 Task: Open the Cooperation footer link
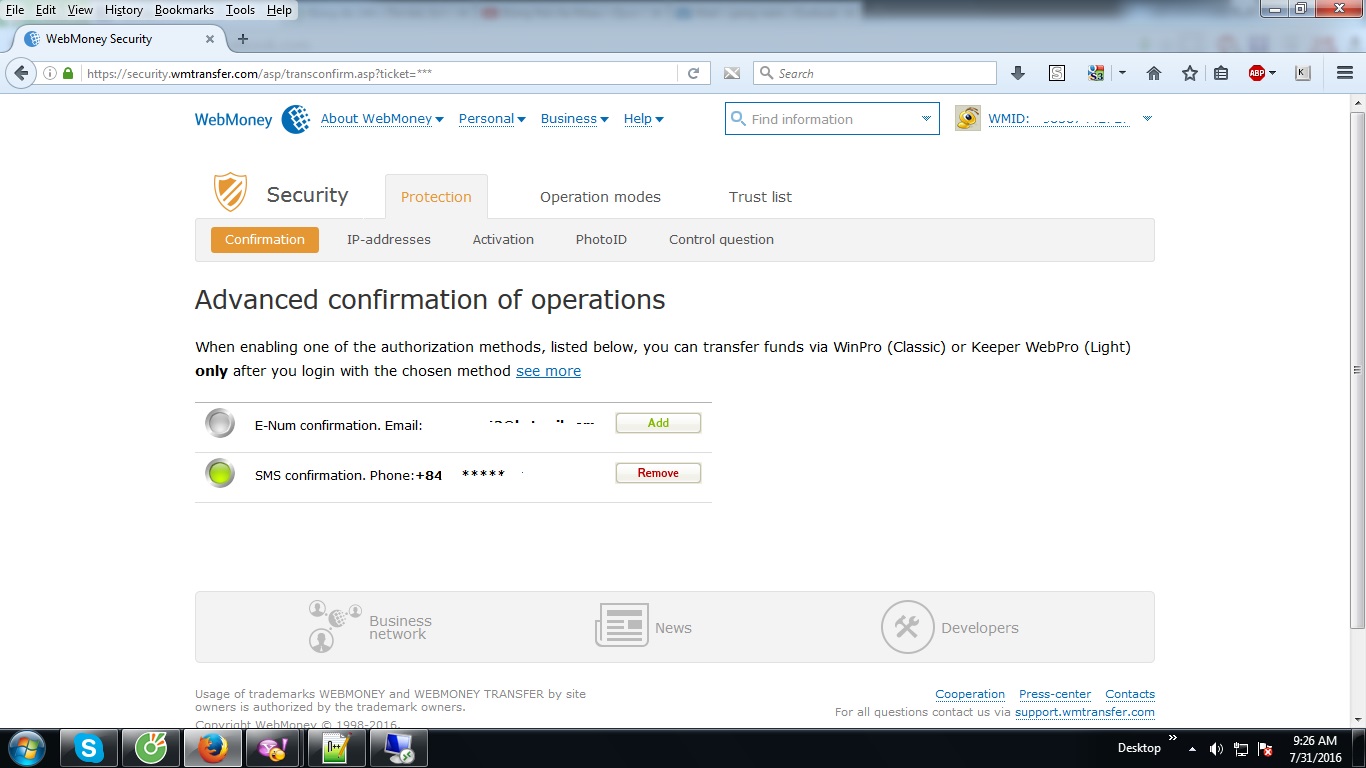pos(970,694)
